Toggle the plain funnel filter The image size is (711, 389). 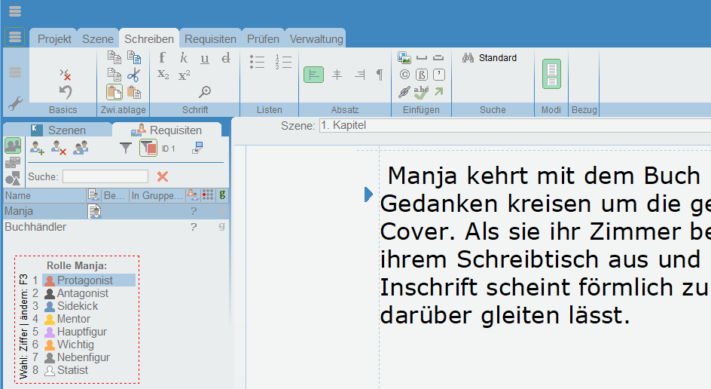pos(126,148)
